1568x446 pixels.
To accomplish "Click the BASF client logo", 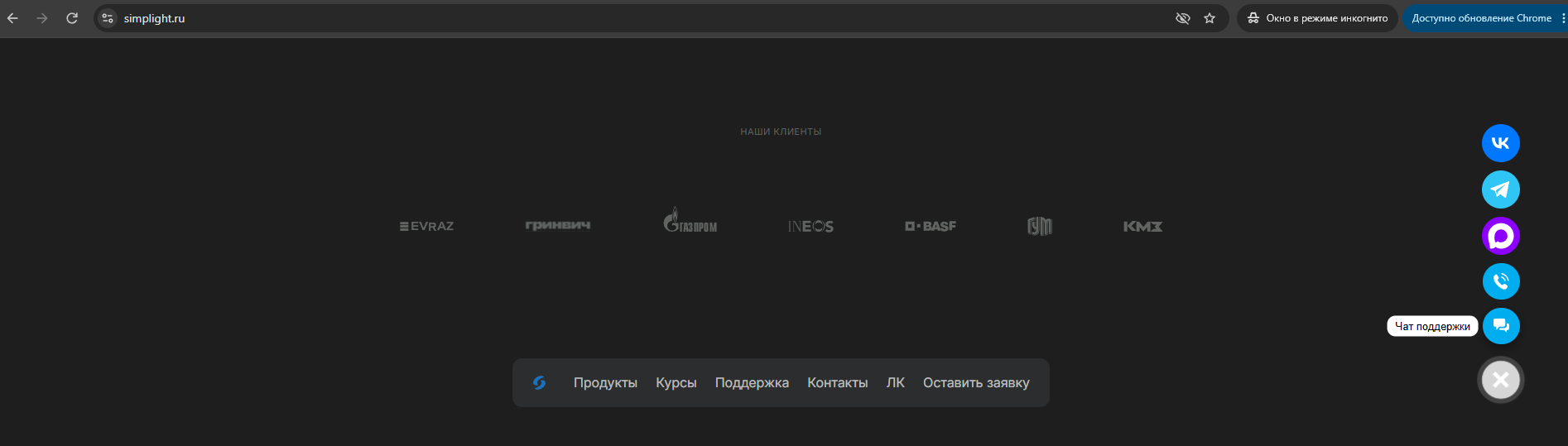I will [931, 226].
